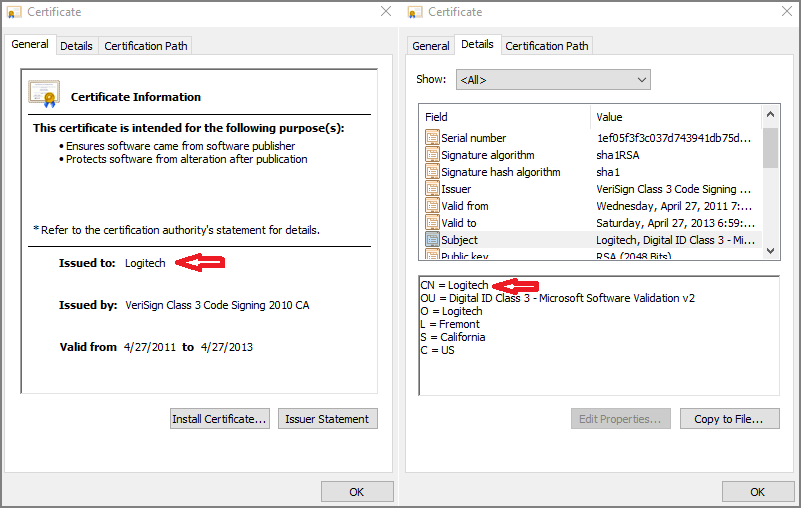The width and height of the screenshot is (801, 508).
Task: Click the certificate ribbon icon beside Certificate Information
Action: pyautogui.click(x=44, y=94)
